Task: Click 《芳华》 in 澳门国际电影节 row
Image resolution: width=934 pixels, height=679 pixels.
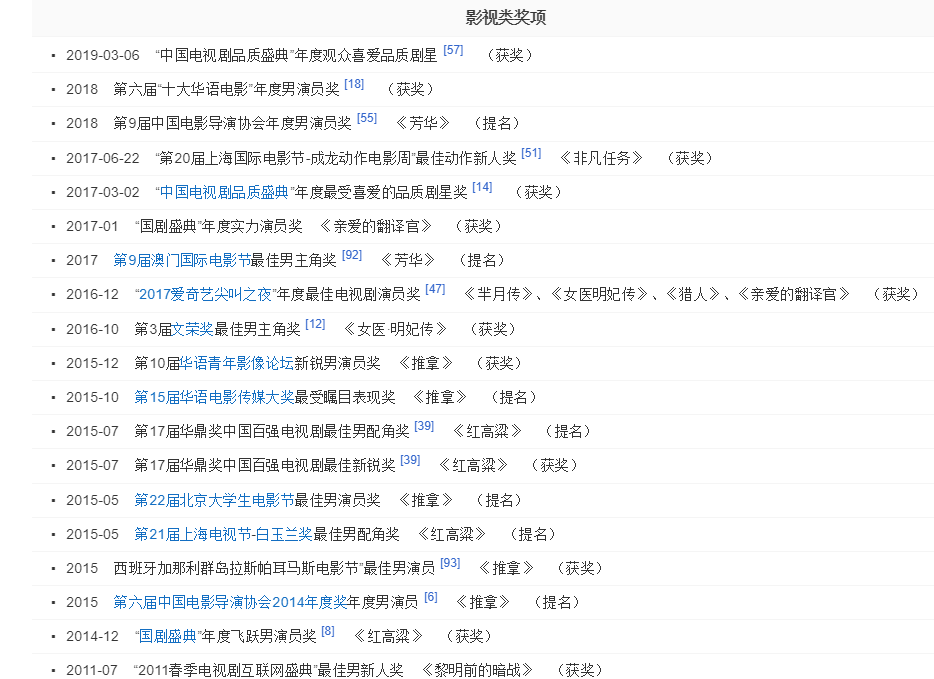Action: [x=408, y=260]
